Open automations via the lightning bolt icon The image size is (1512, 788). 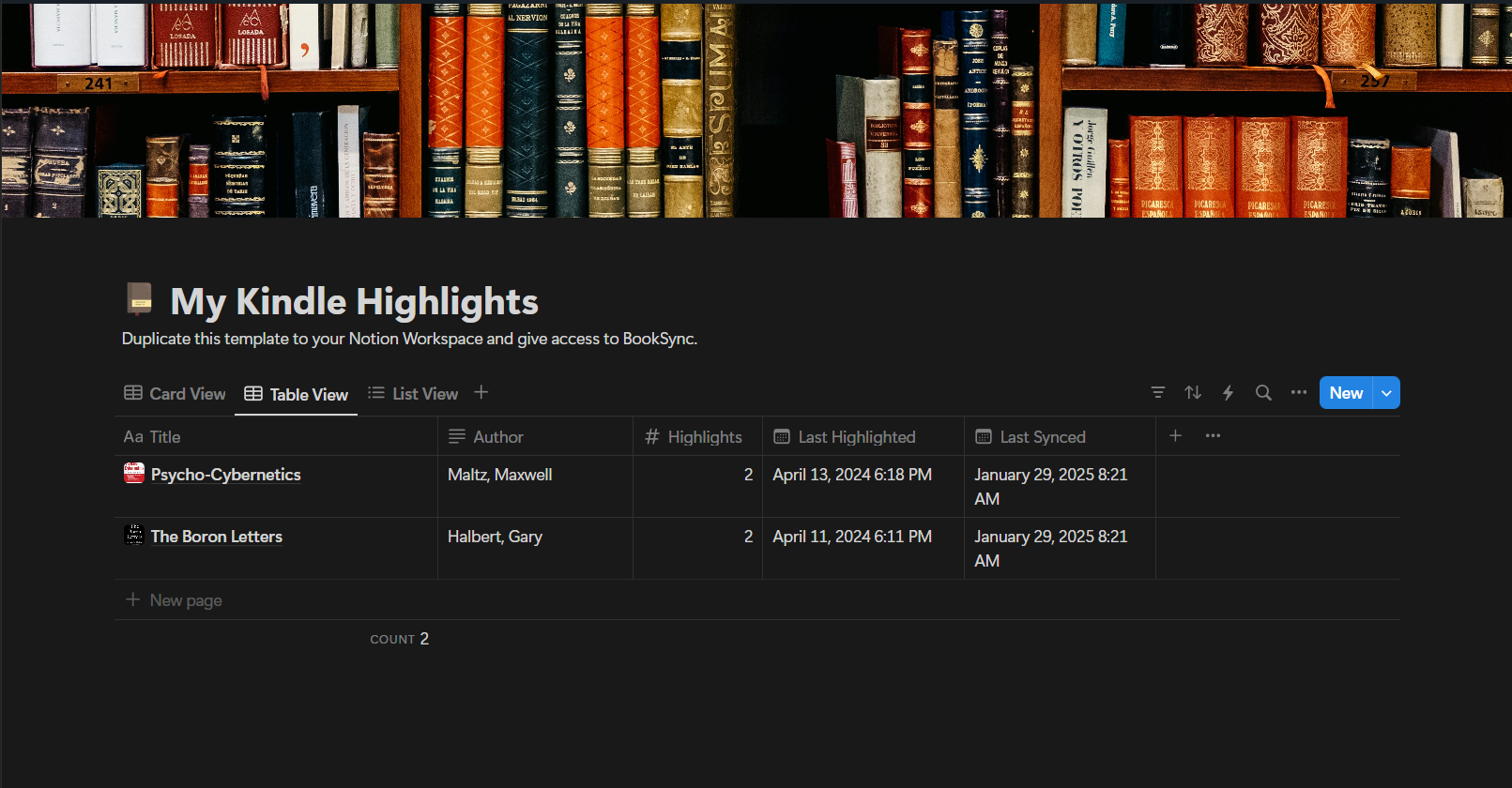click(1228, 393)
